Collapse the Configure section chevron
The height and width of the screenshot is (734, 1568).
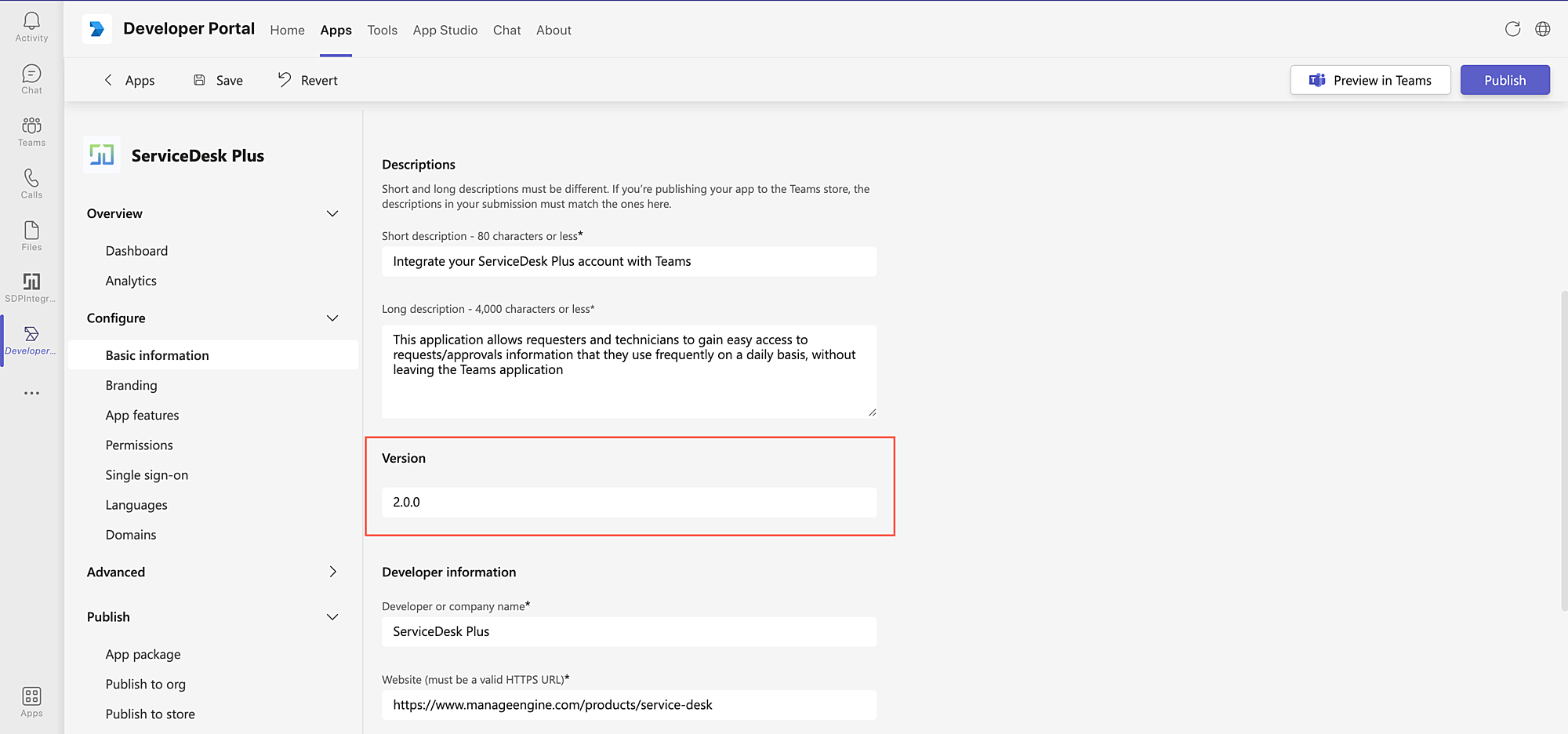click(x=332, y=318)
